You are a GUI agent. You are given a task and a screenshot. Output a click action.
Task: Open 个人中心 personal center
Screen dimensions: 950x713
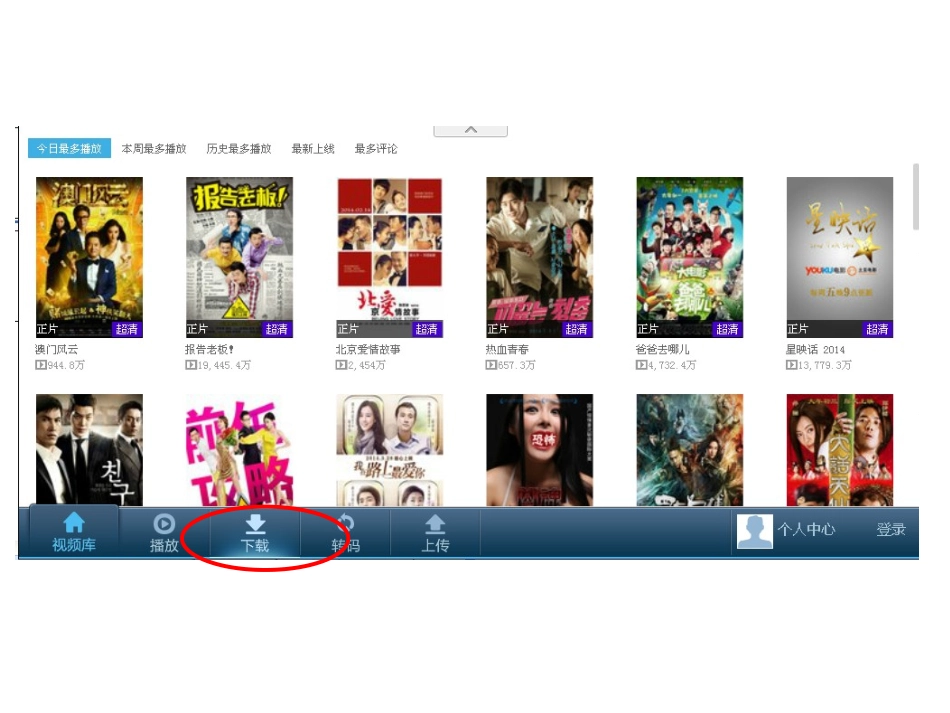806,529
